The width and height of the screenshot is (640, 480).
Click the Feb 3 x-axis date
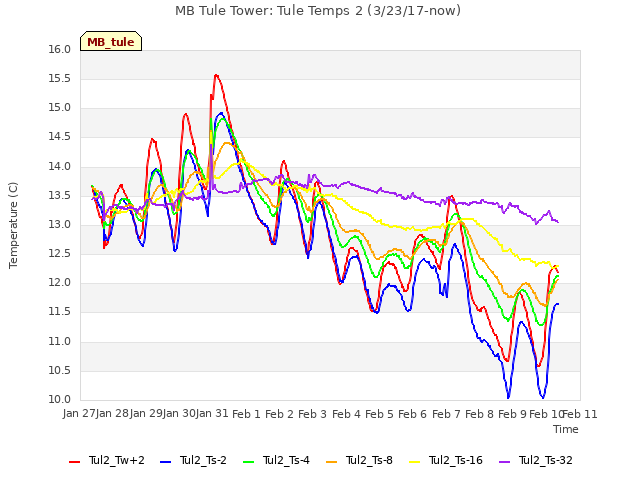pyautogui.click(x=313, y=414)
